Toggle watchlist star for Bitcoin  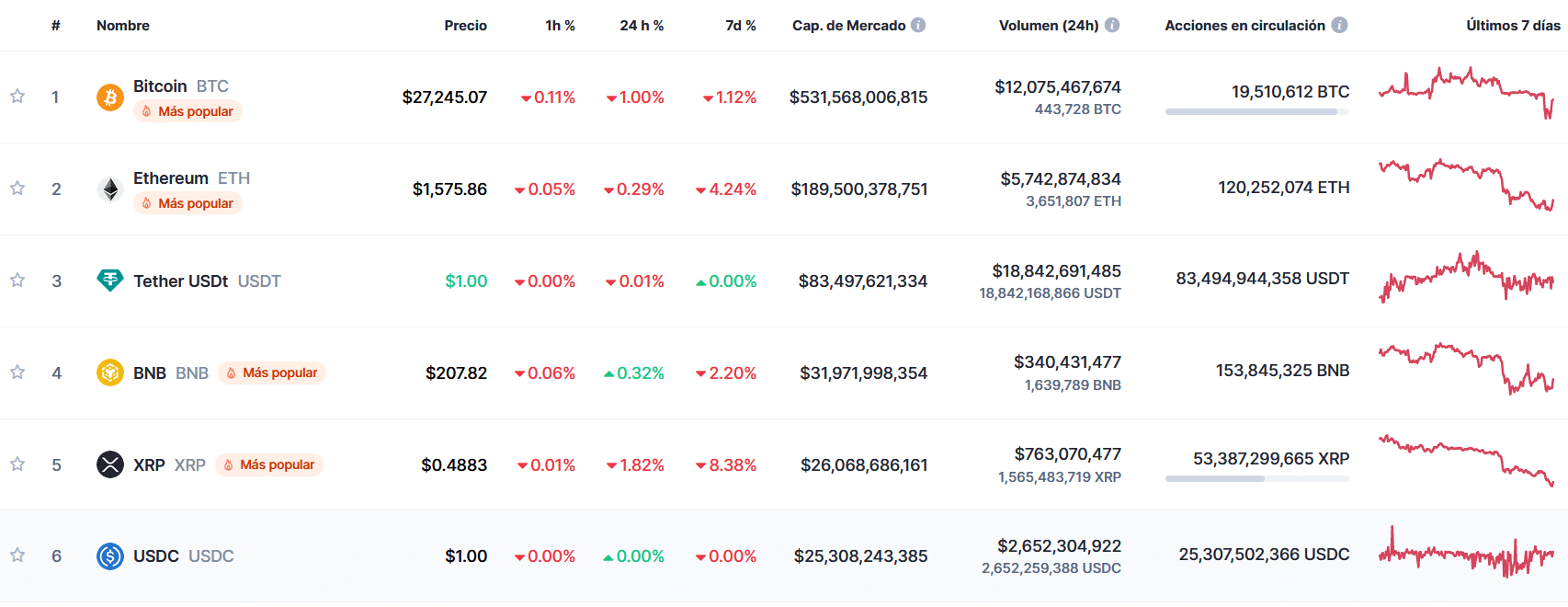point(17,96)
